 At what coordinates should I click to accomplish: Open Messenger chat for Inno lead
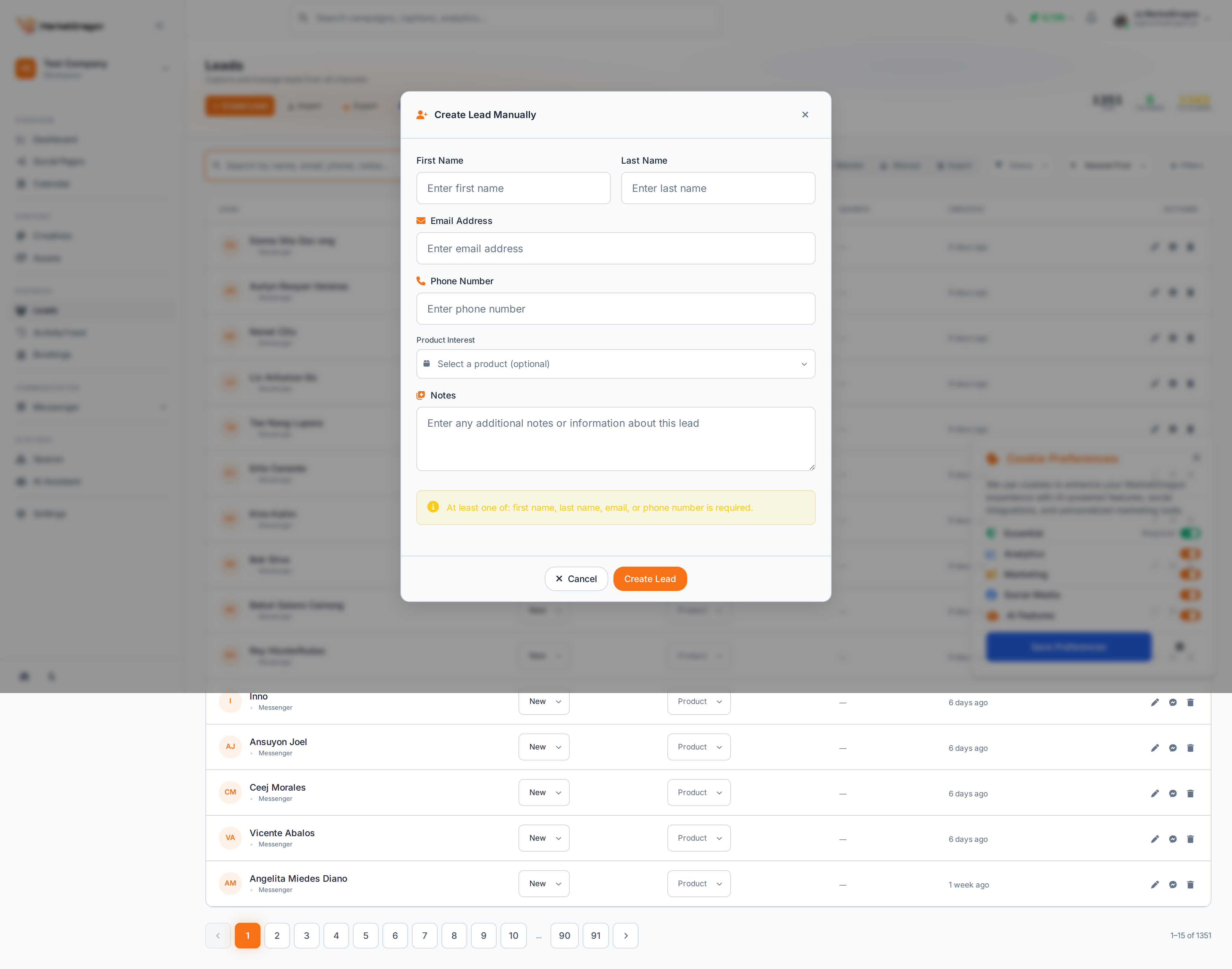[1172, 702]
